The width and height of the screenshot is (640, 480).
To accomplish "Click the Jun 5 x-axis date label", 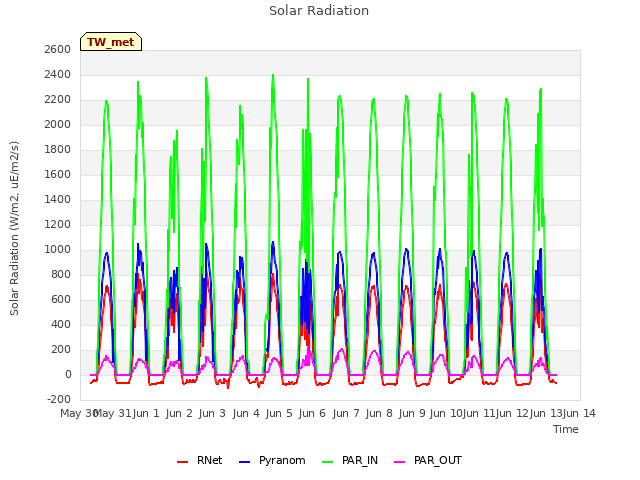I will pyautogui.click(x=279, y=413).
